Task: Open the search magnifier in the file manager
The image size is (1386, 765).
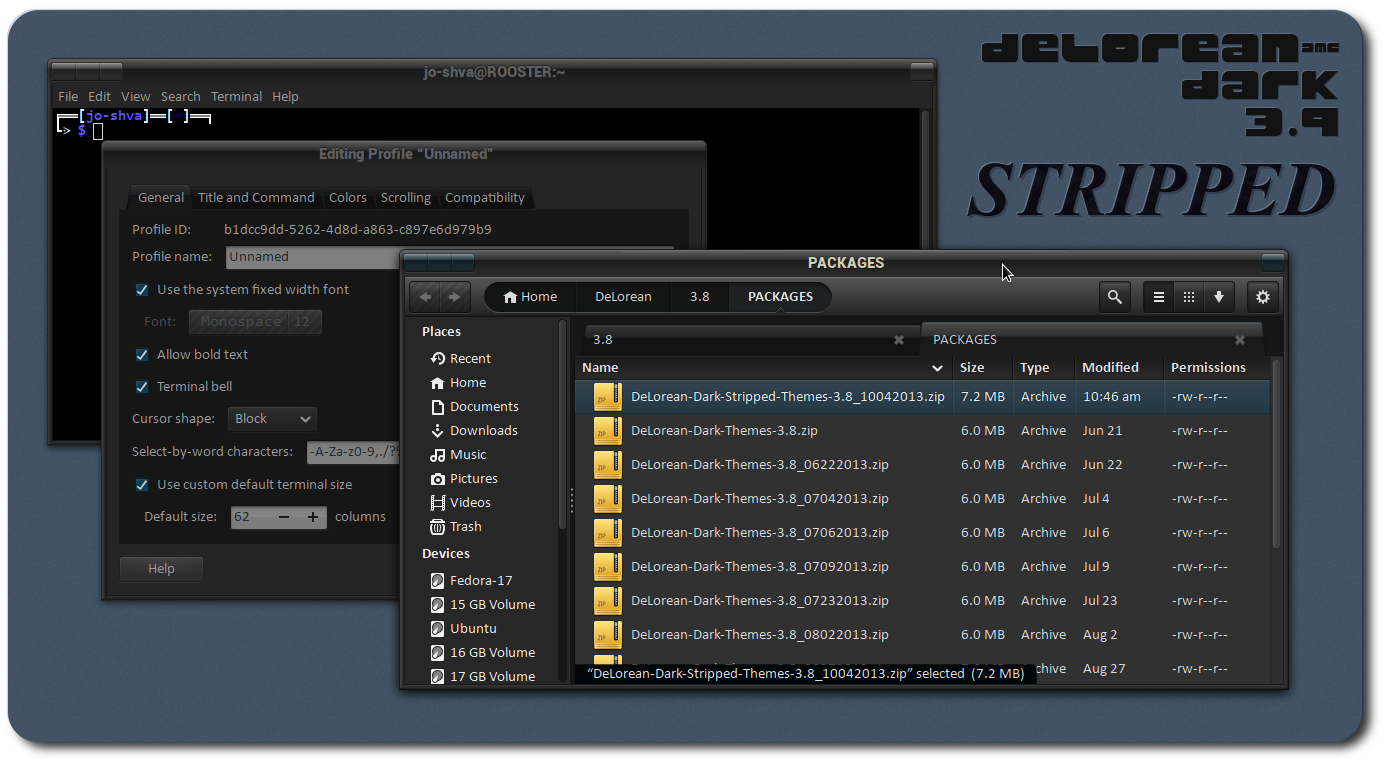Action: 1114,297
